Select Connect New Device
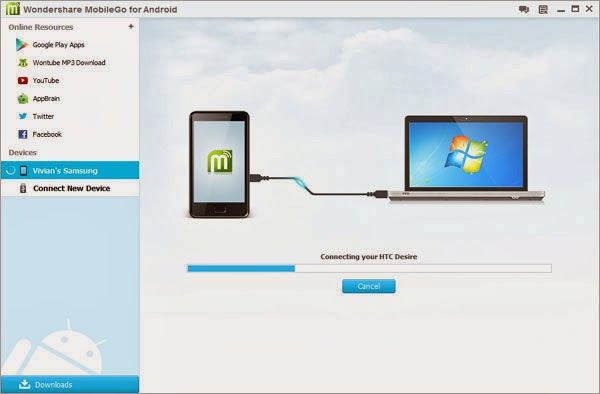Screen dimensions: 600x394 [x=70, y=188]
